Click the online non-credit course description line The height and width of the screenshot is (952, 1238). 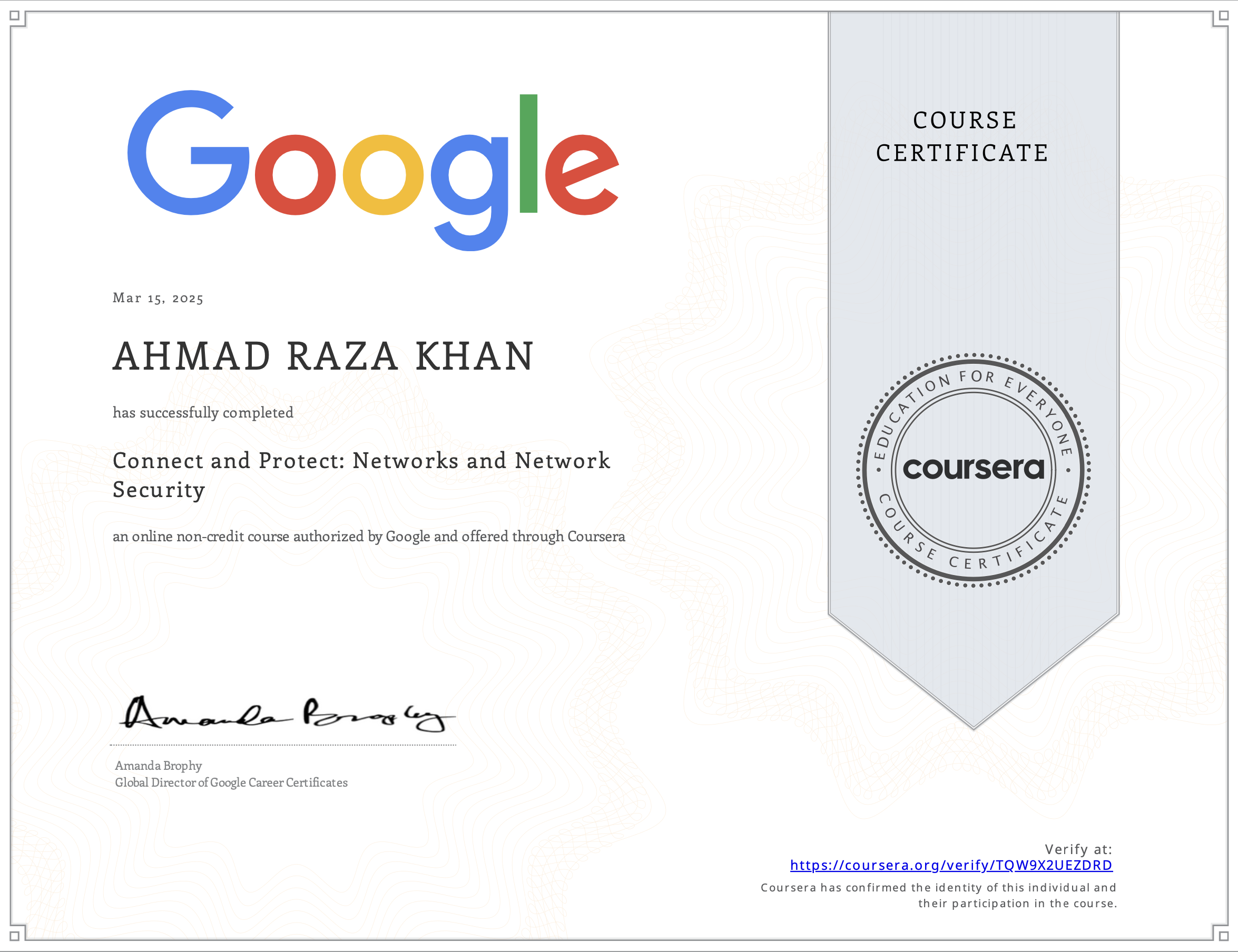coord(368,536)
